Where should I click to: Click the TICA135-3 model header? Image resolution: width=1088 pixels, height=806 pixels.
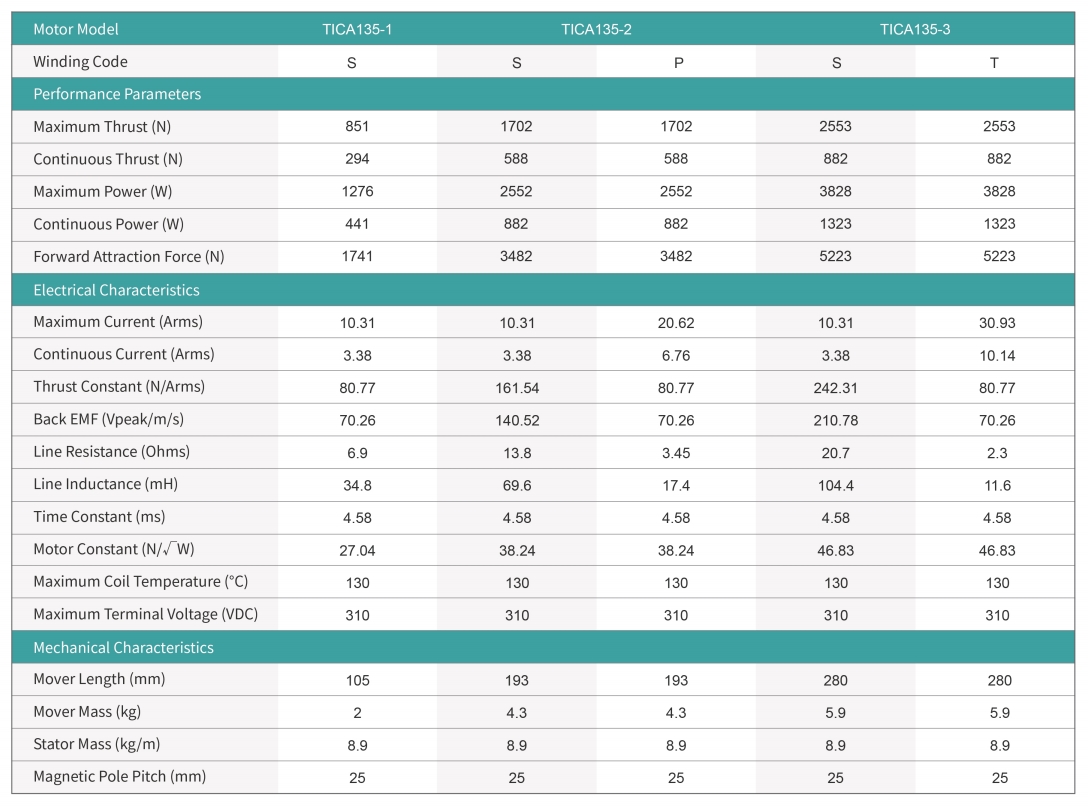click(915, 29)
